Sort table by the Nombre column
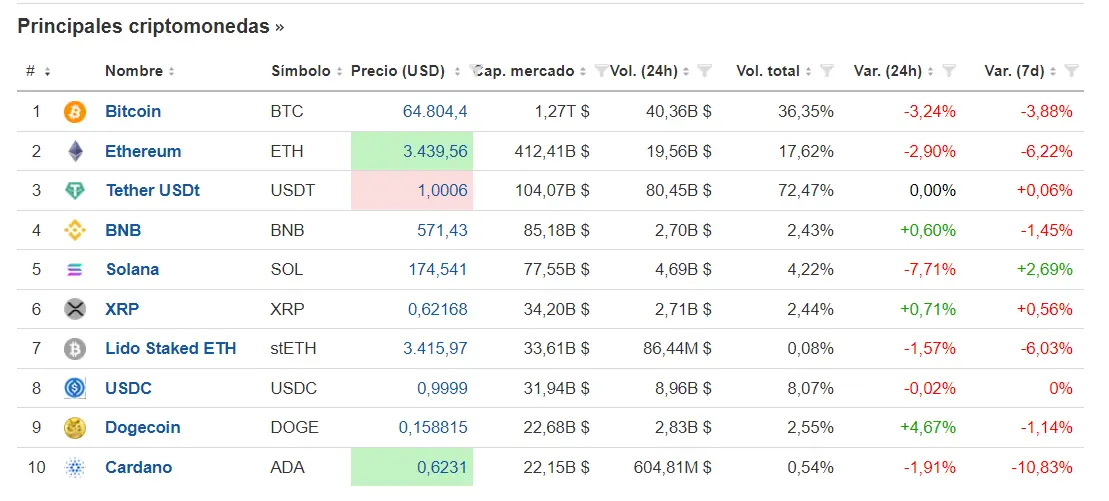The width and height of the screenshot is (1109, 501). coord(139,71)
